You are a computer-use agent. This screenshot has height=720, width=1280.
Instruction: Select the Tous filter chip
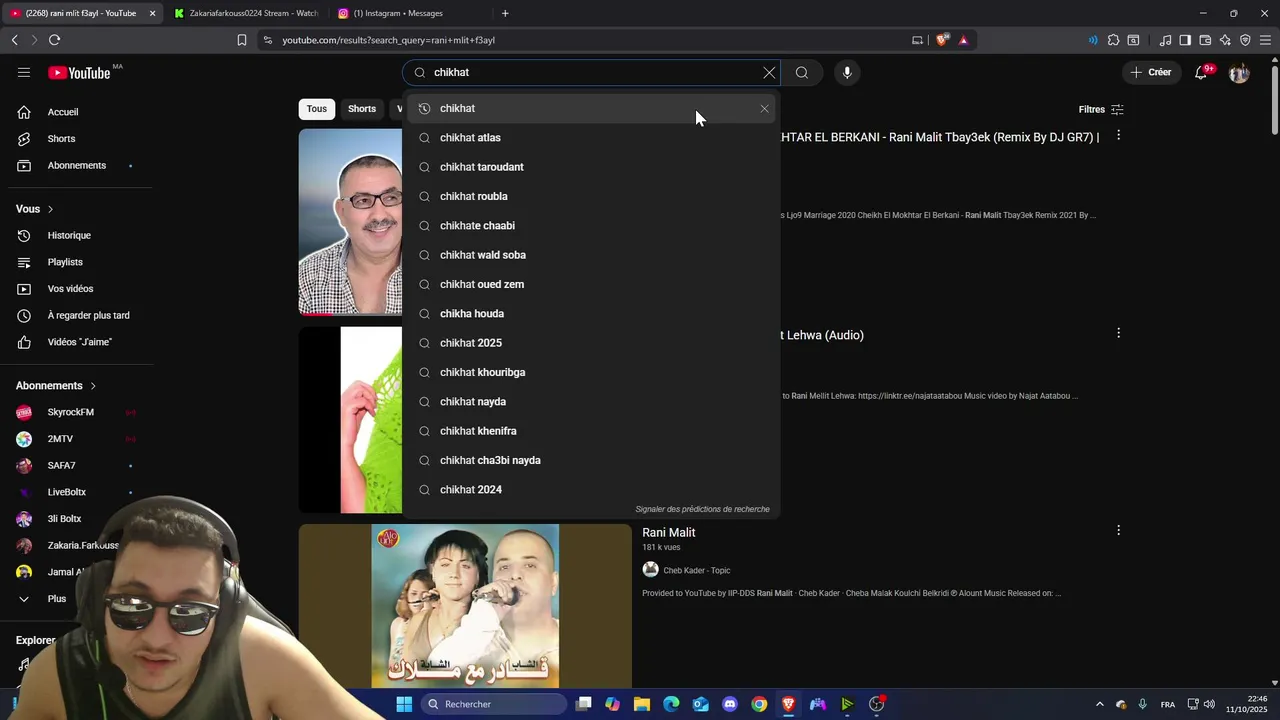[316, 109]
